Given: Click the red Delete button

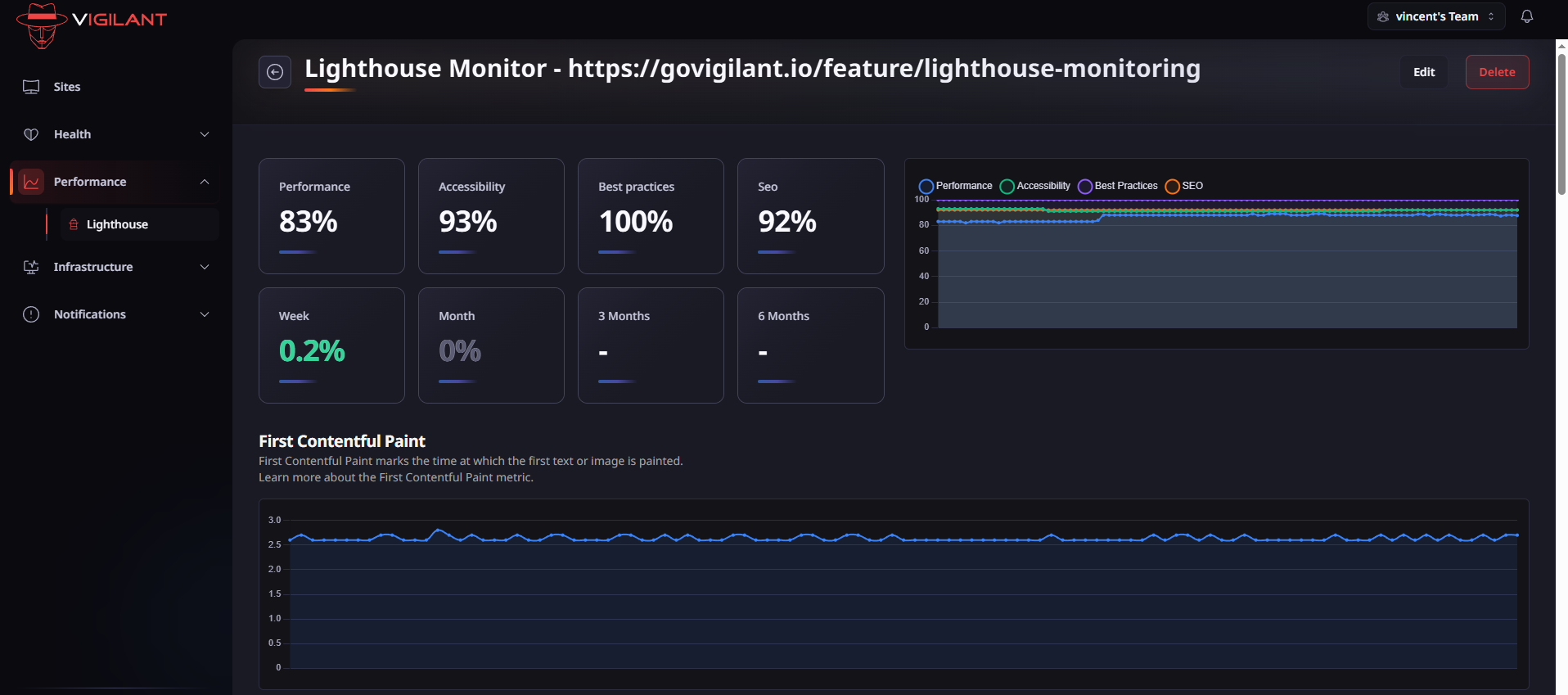Looking at the screenshot, I should [1497, 72].
